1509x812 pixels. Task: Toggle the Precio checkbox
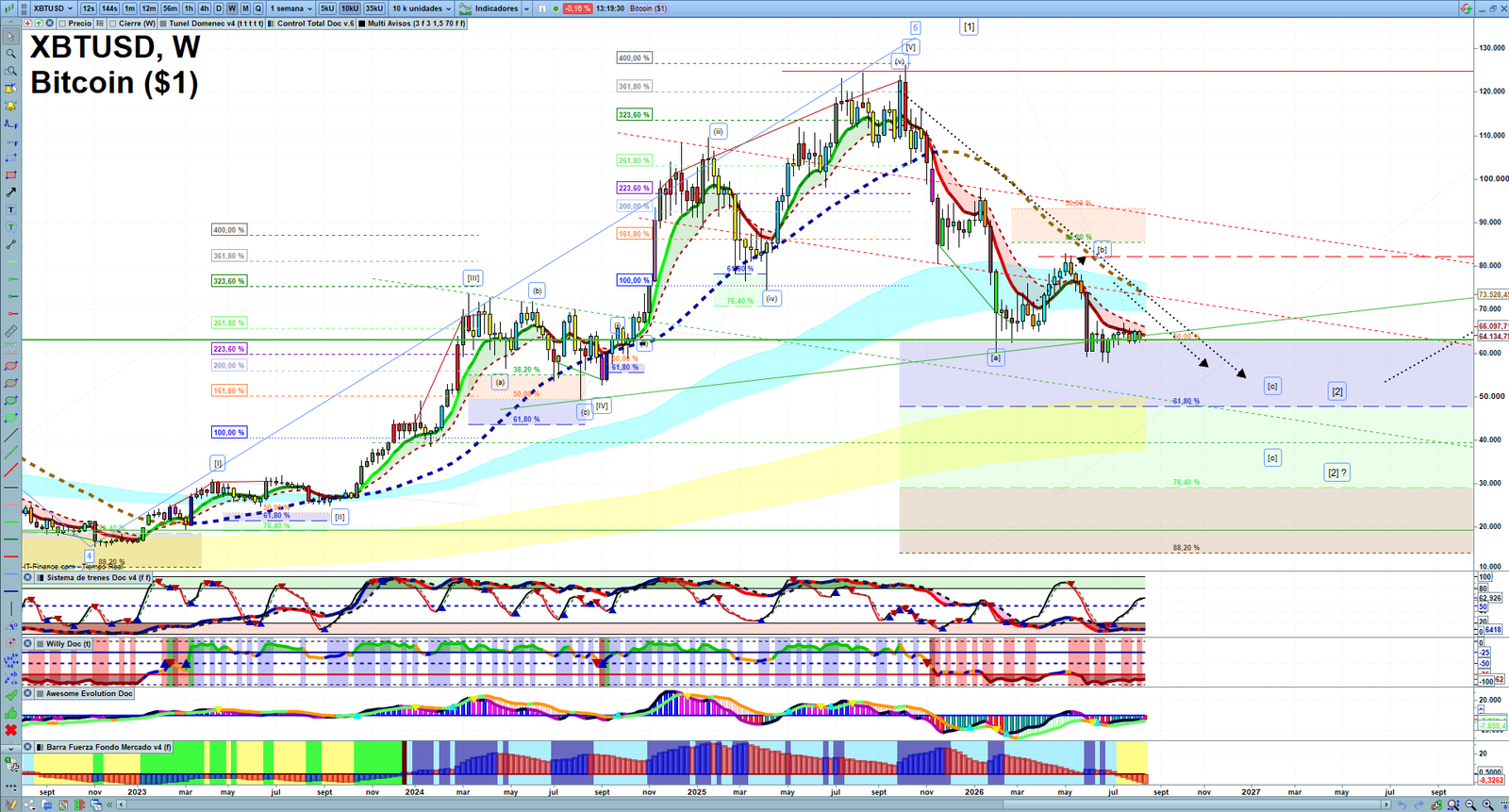(x=62, y=24)
